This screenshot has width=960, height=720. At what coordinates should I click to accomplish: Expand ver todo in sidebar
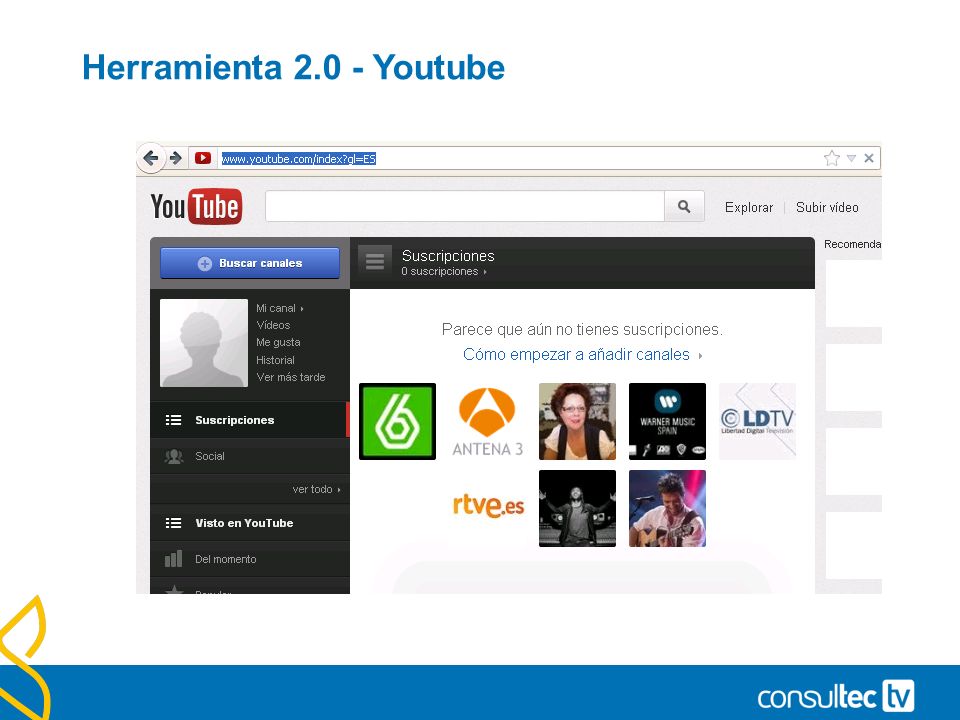(x=316, y=489)
